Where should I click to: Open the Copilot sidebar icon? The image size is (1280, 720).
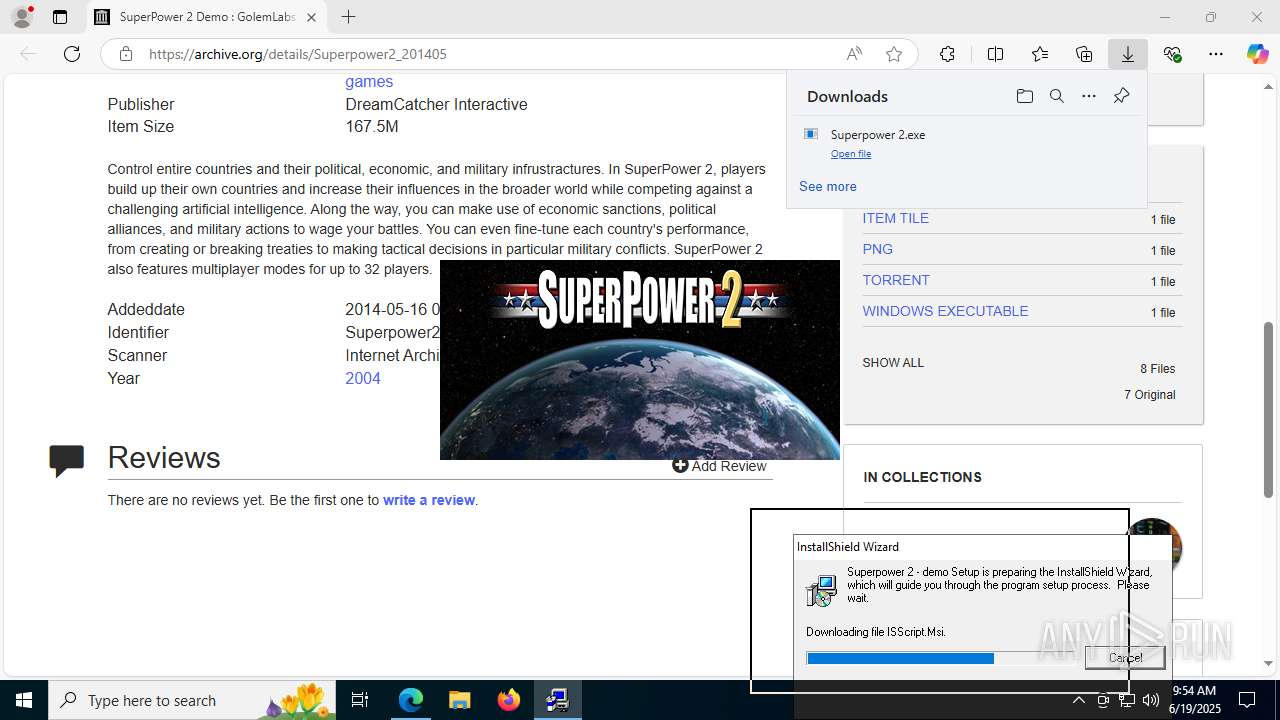pos(1257,54)
